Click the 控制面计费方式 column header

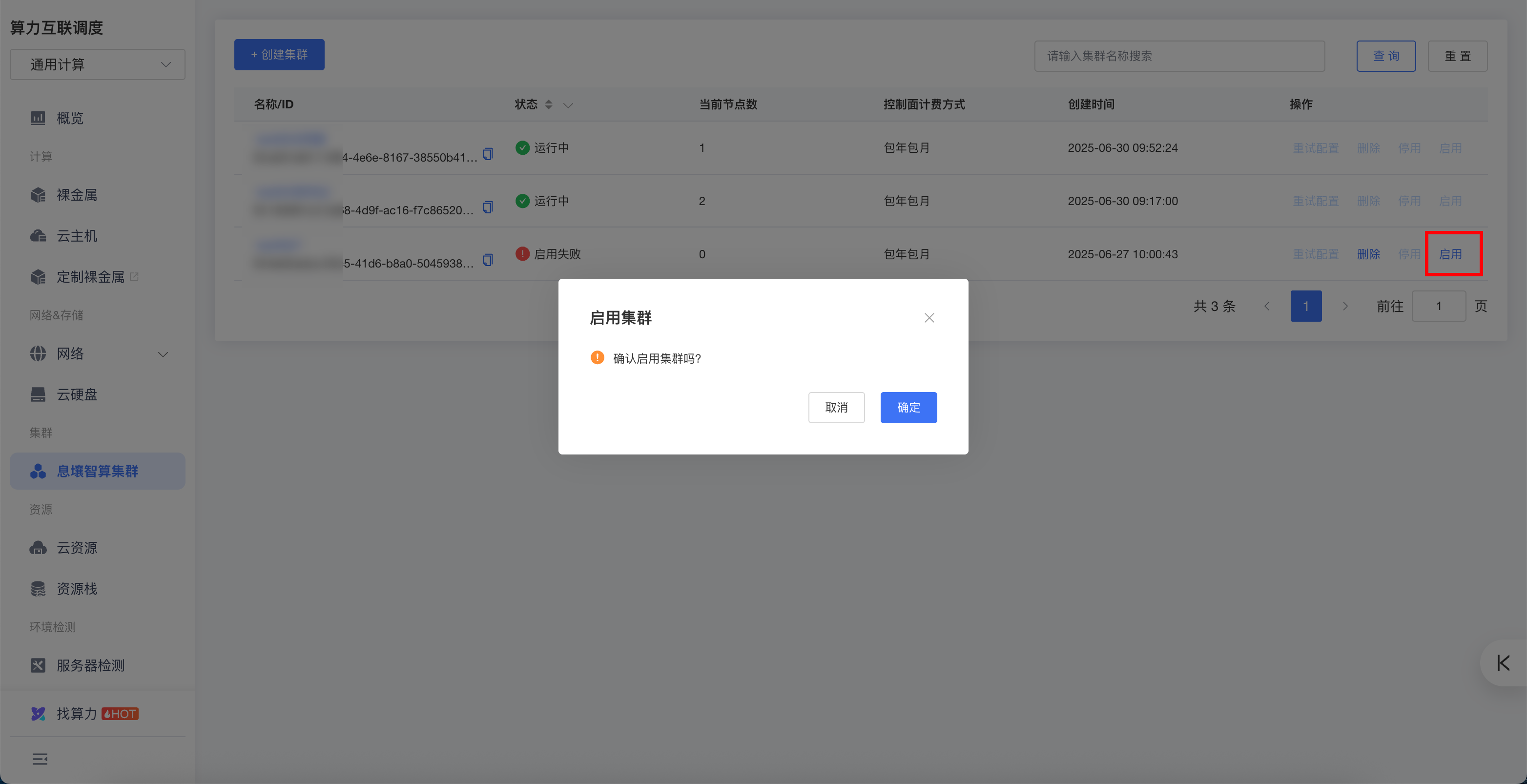(924, 104)
